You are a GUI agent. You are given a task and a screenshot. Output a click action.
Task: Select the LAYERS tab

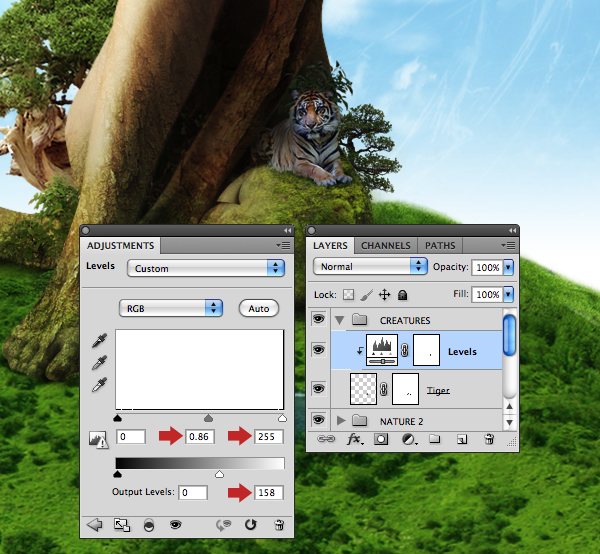[x=330, y=246]
